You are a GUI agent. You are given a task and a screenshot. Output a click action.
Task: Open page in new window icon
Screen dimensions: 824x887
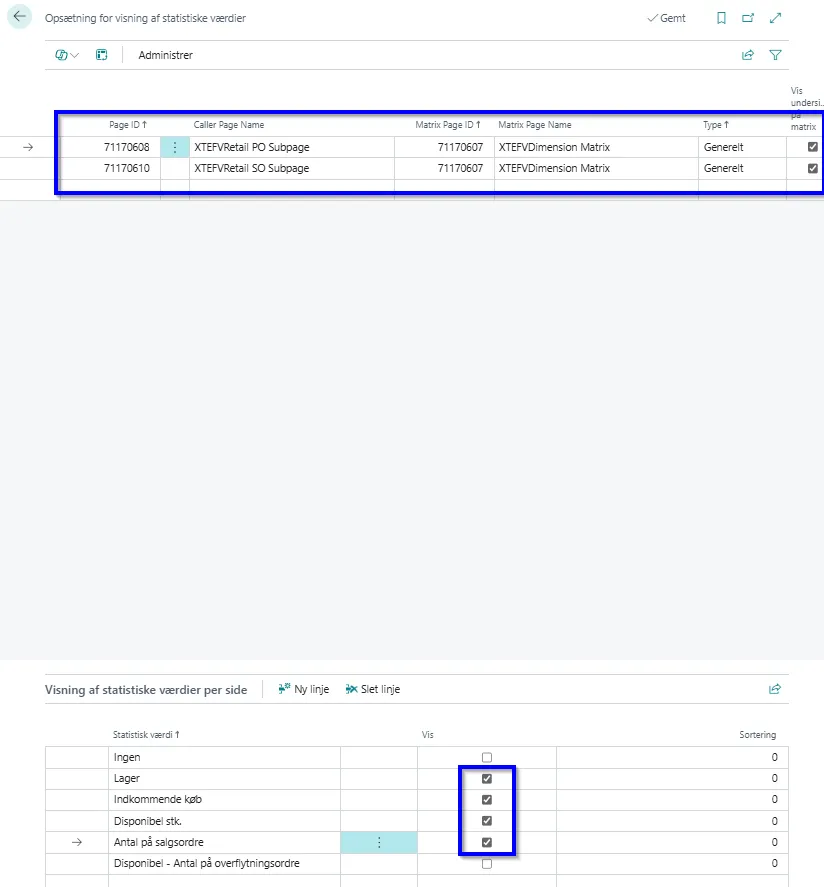(748, 18)
